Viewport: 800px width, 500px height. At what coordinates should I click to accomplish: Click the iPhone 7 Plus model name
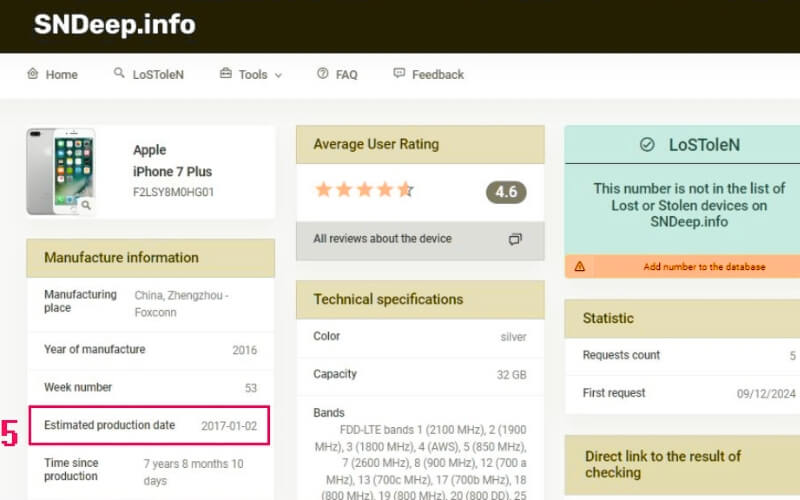pos(172,171)
